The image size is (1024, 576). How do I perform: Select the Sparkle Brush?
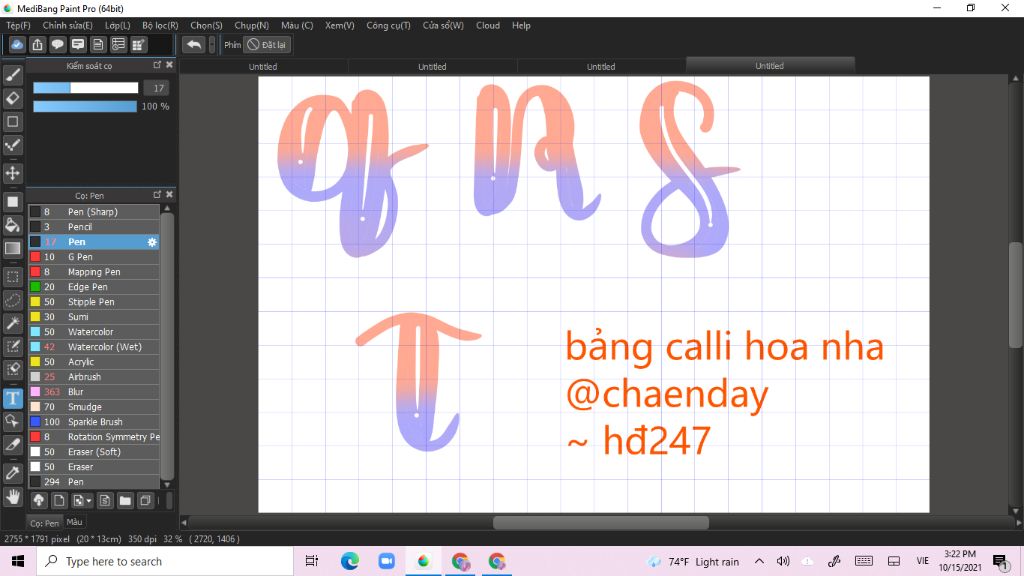pyautogui.click(x=94, y=422)
